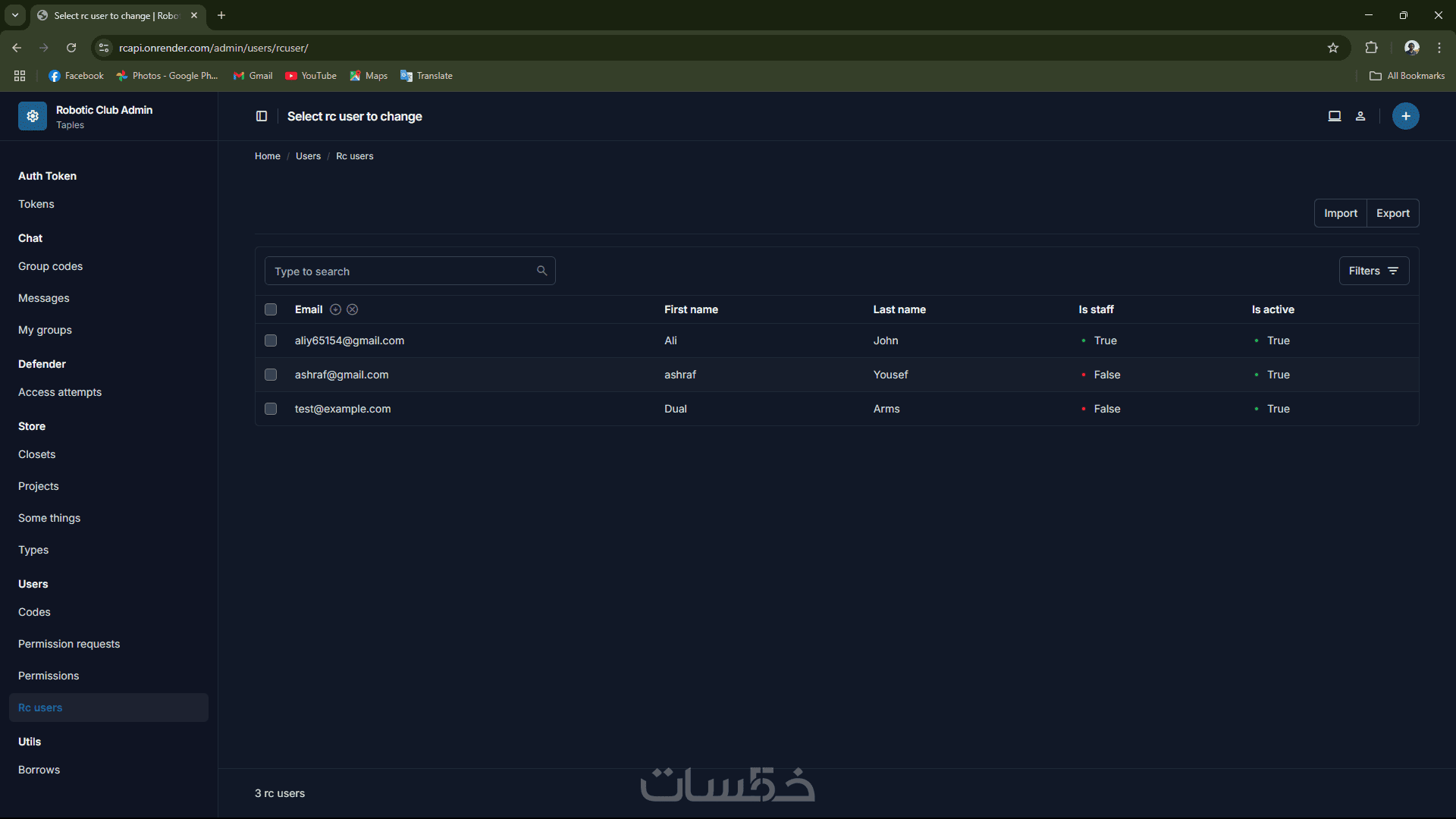
Task: Collapse the sidebar with the panel icon
Action: 262,116
